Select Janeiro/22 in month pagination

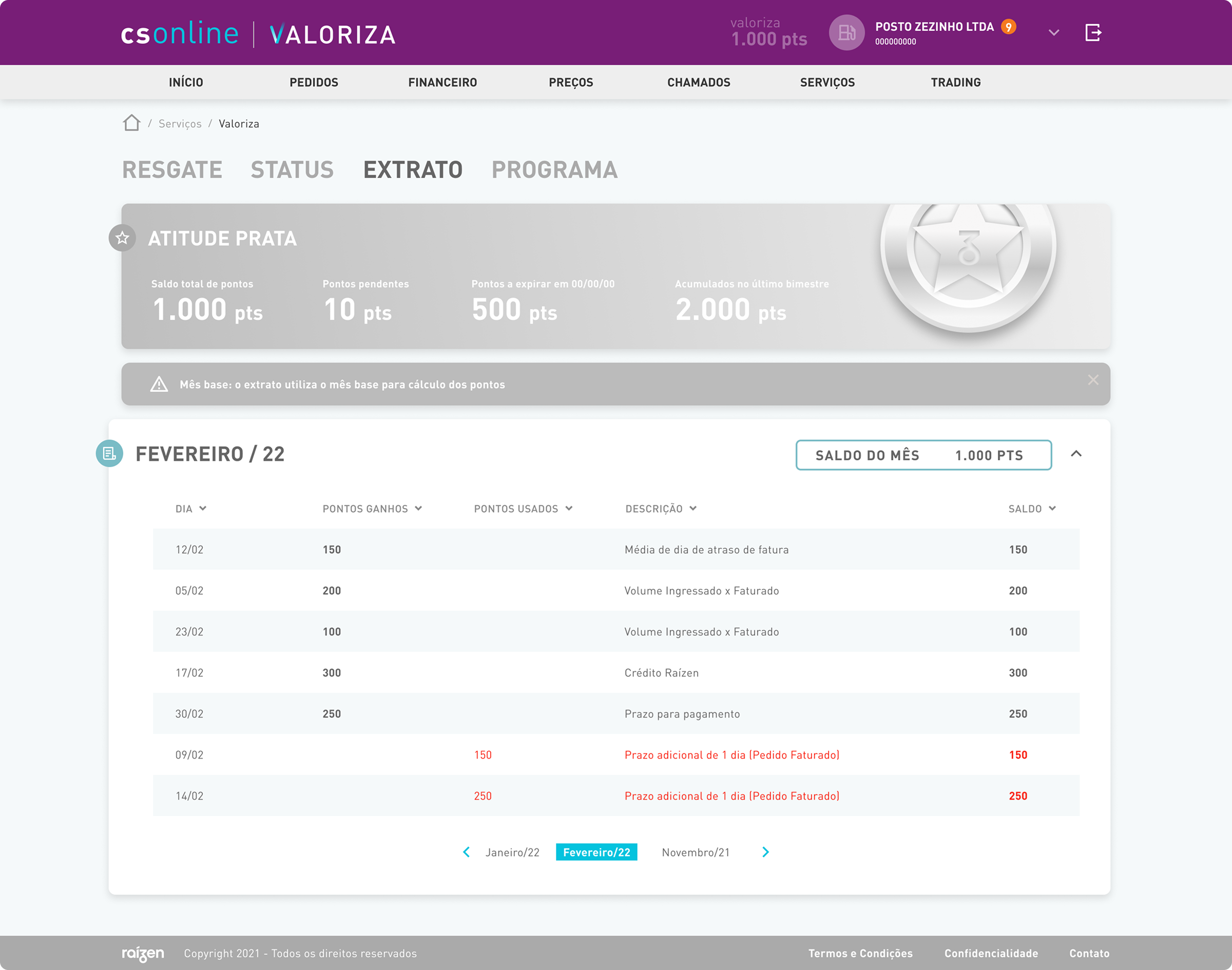coord(512,852)
